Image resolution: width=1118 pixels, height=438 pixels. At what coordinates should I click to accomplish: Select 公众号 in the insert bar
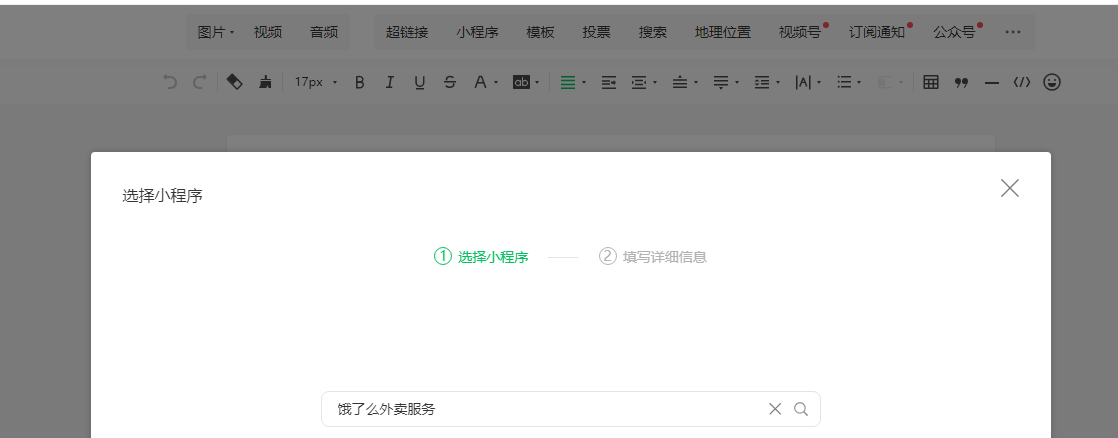[x=954, y=32]
